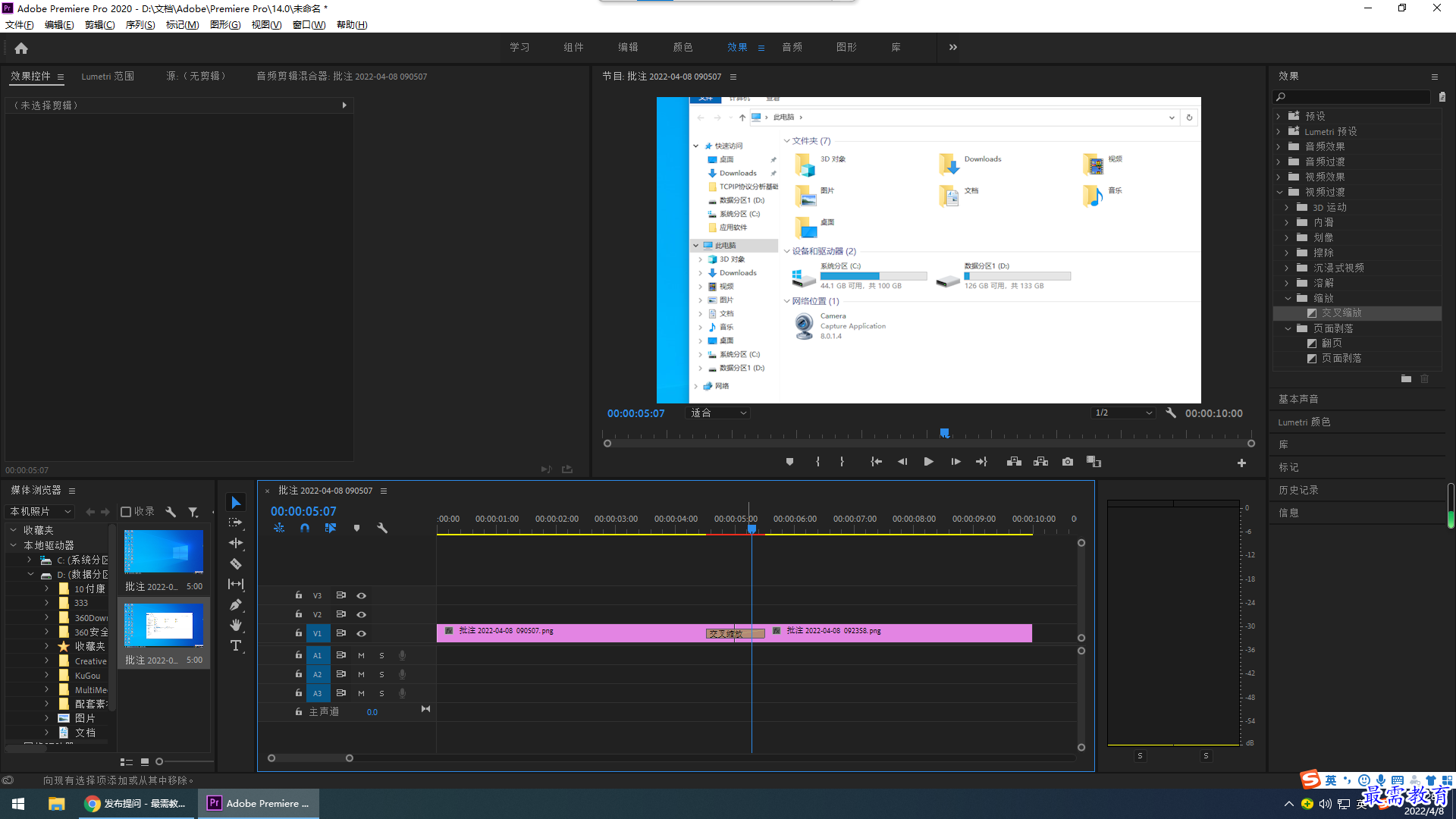The width and height of the screenshot is (1456, 819).
Task: Mute audio track A1
Action: pos(361,655)
